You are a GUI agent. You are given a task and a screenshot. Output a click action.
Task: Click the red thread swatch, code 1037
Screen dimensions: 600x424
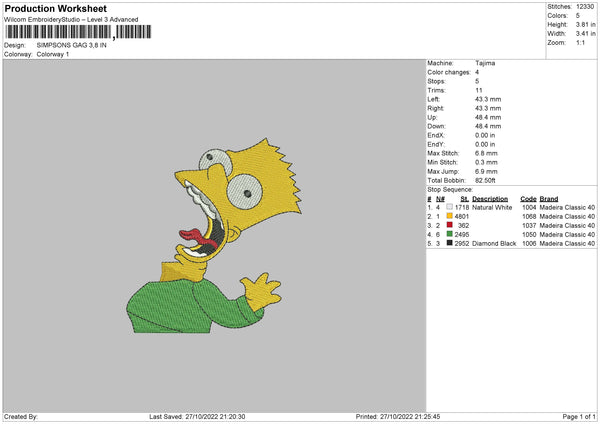tap(449, 225)
